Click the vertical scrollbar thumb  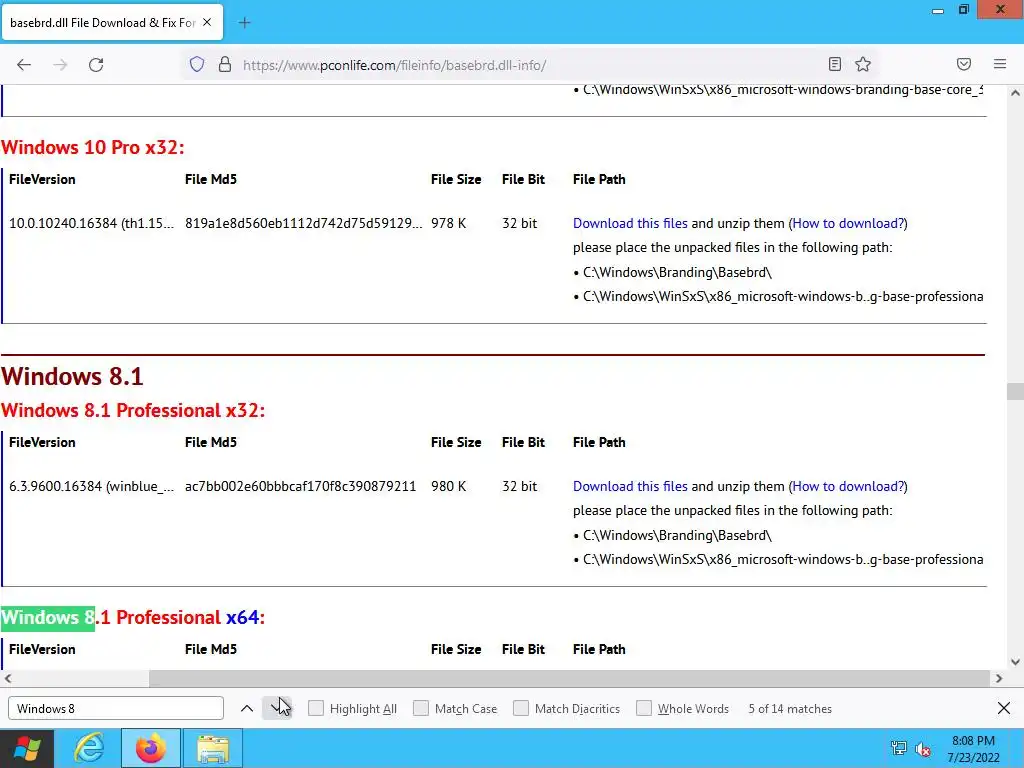(x=1015, y=391)
